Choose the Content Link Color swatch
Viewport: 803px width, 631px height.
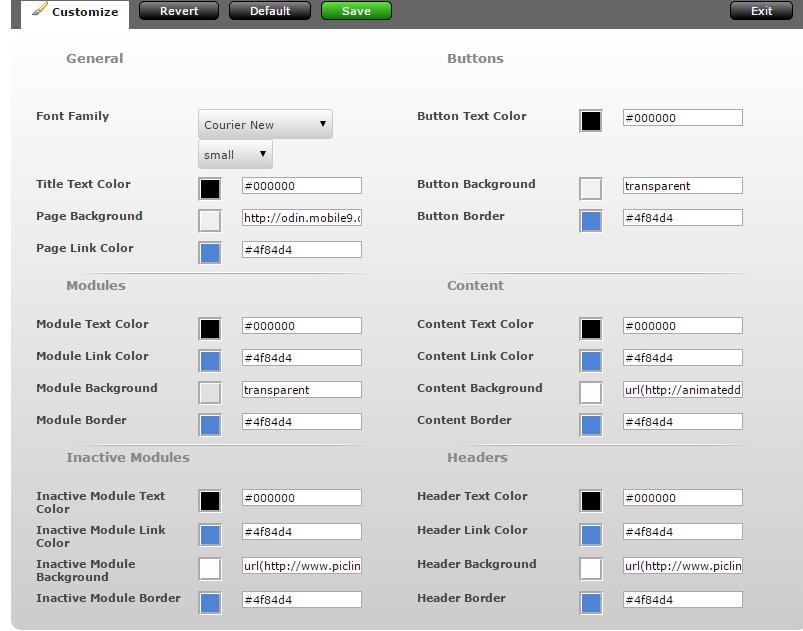[591, 361]
